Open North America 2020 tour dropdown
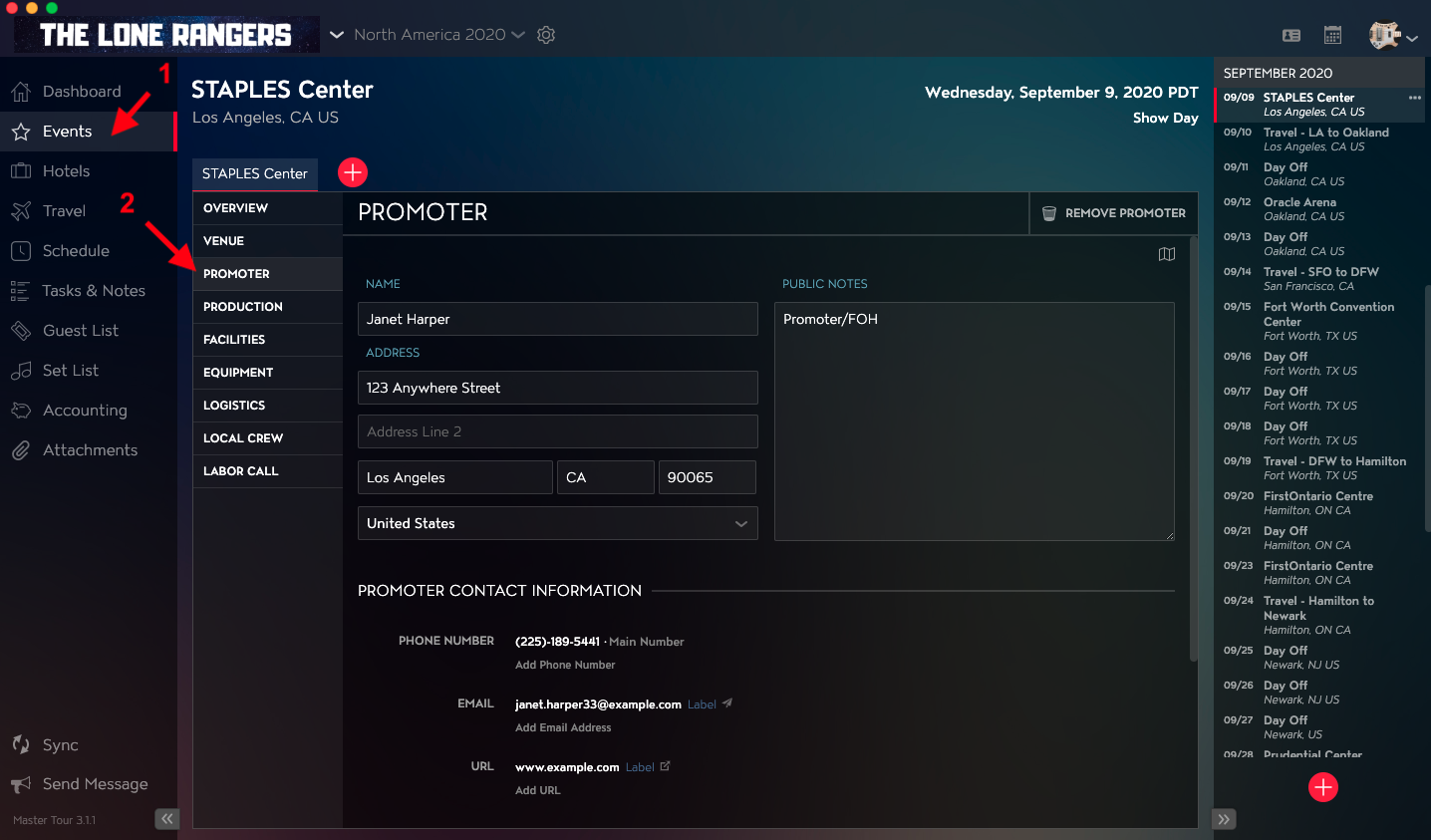Image resolution: width=1431 pixels, height=840 pixels. (439, 35)
